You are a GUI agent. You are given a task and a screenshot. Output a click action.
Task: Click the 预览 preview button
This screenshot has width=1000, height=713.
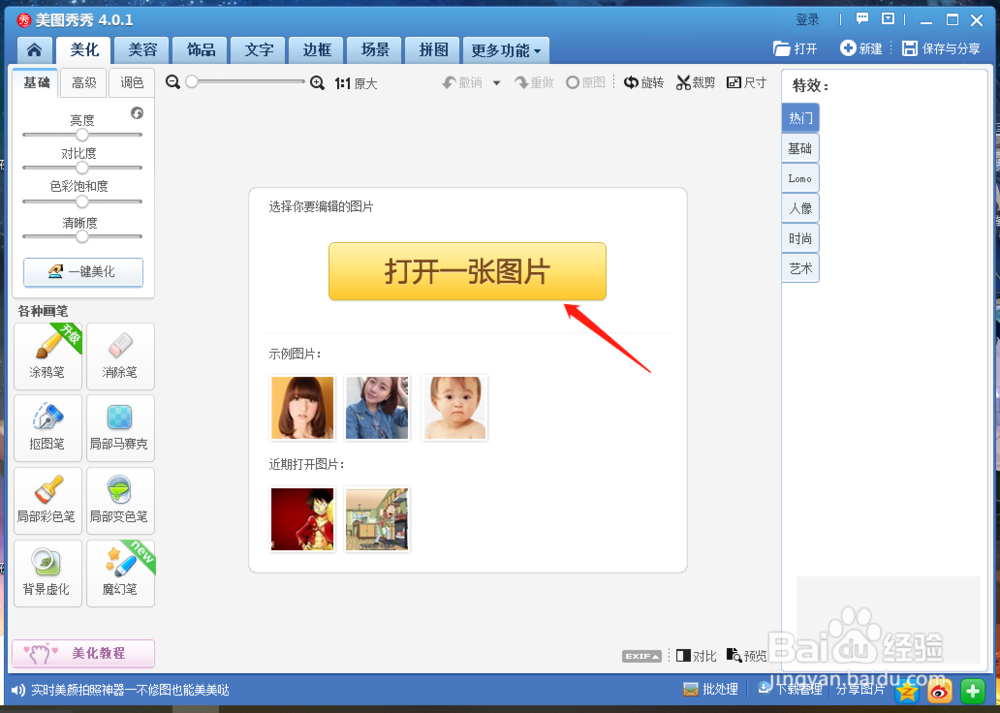pos(747,656)
